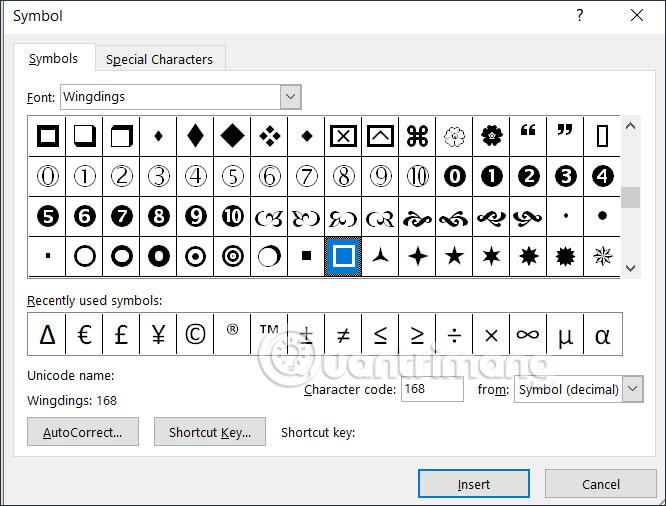
Task: Select the large black diamond symbol
Action: [232, 136]
